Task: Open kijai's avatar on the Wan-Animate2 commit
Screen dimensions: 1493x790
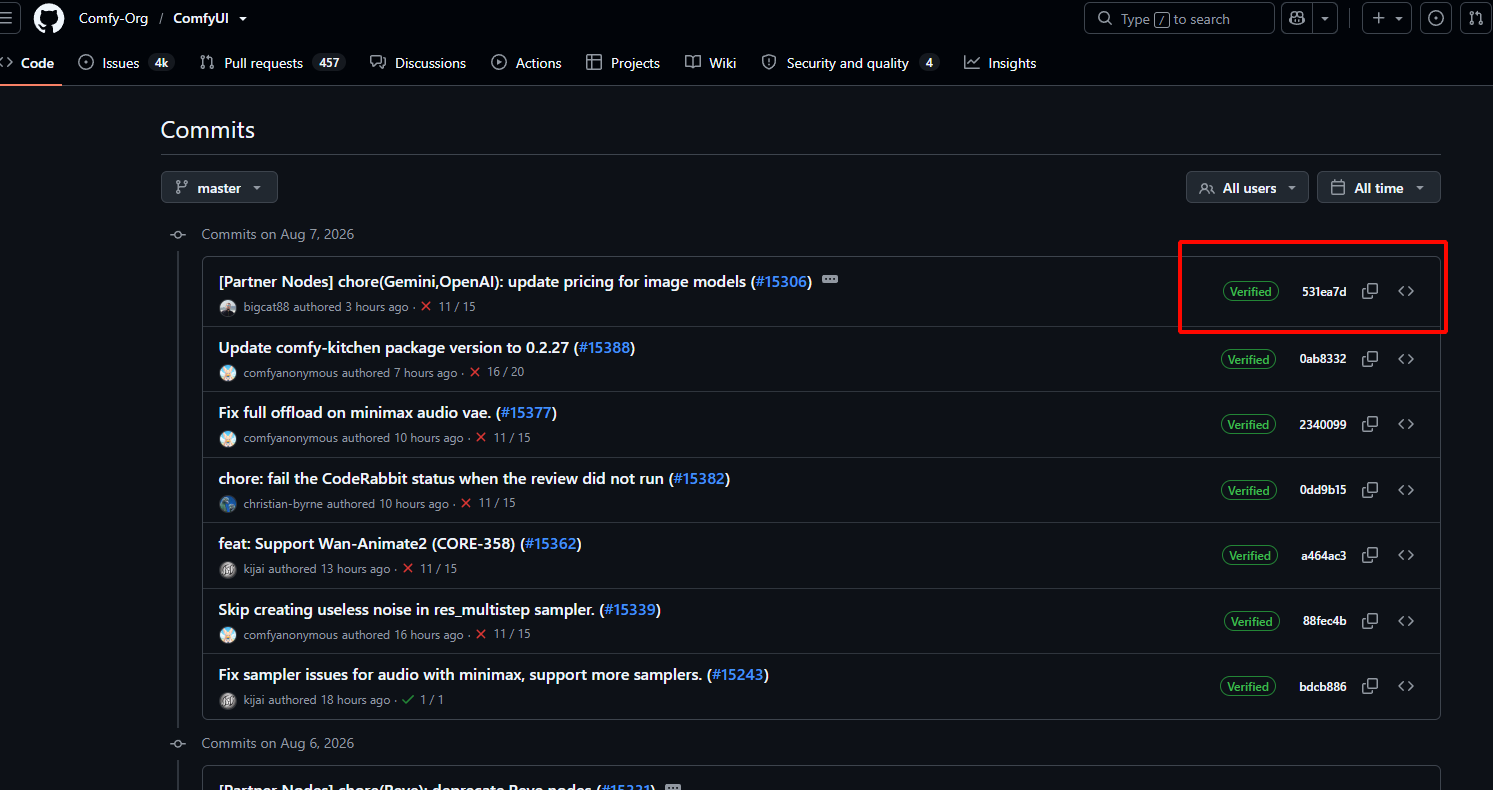Action: [x=228, y=569]
